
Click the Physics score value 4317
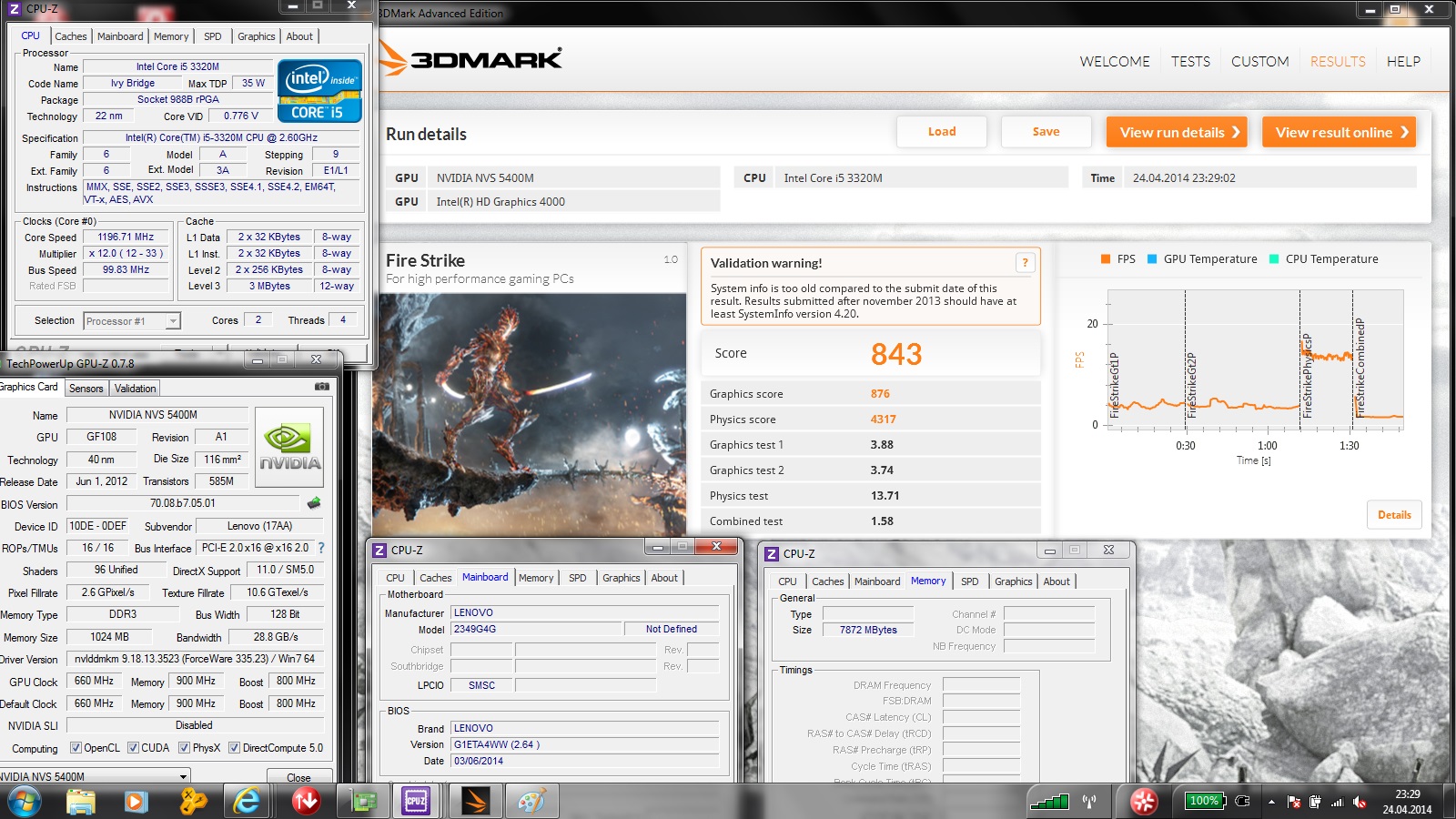click(x=883, y=420)
